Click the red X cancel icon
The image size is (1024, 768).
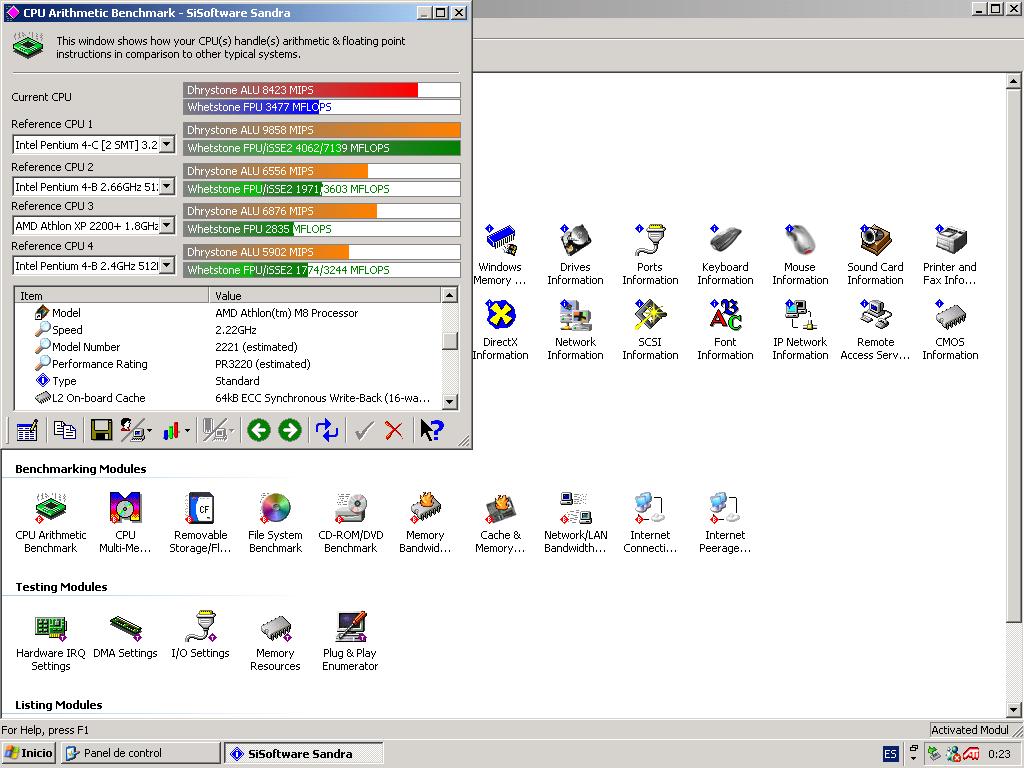point(394,430)
